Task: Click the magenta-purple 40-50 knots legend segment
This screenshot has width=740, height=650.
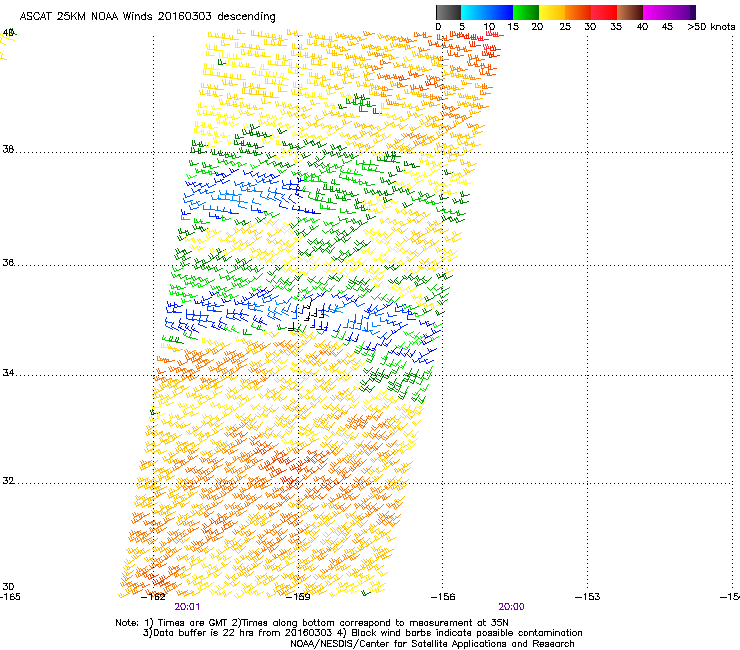Action: pyautogui.click(x=669, y=12)
